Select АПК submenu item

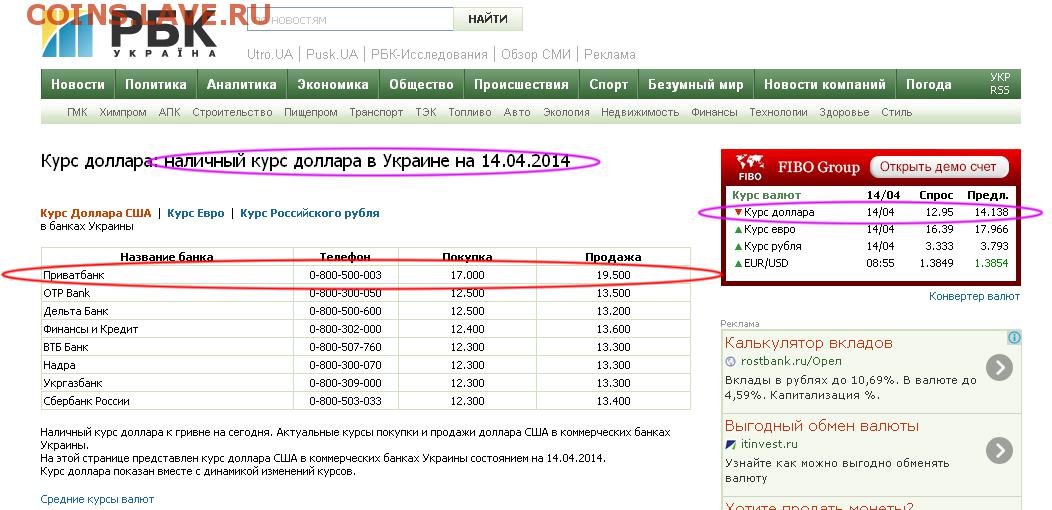(169, 113)
